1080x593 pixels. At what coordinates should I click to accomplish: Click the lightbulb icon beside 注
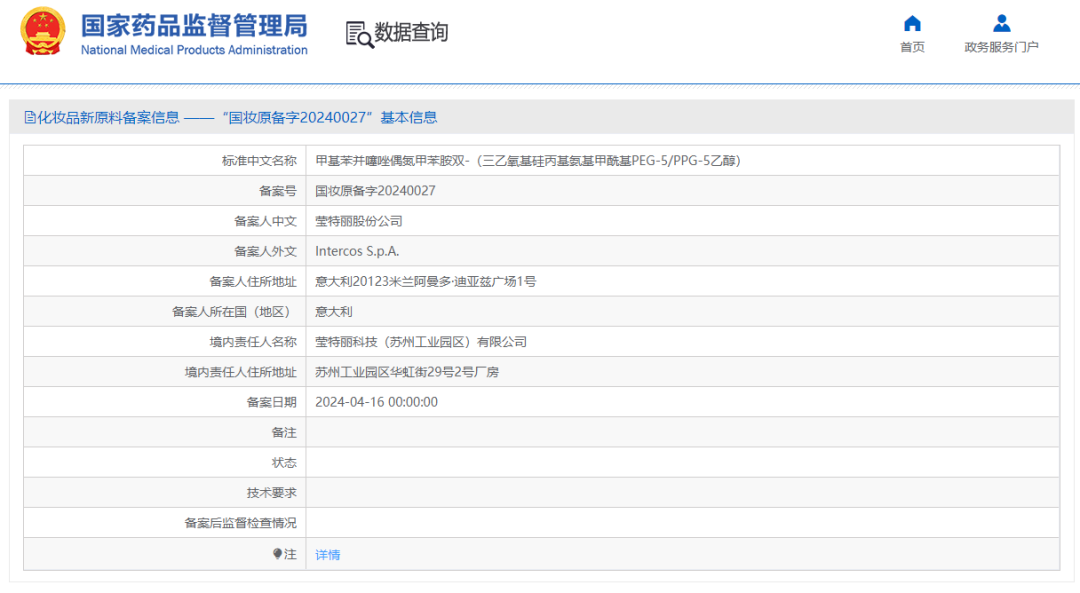(277, 554)
